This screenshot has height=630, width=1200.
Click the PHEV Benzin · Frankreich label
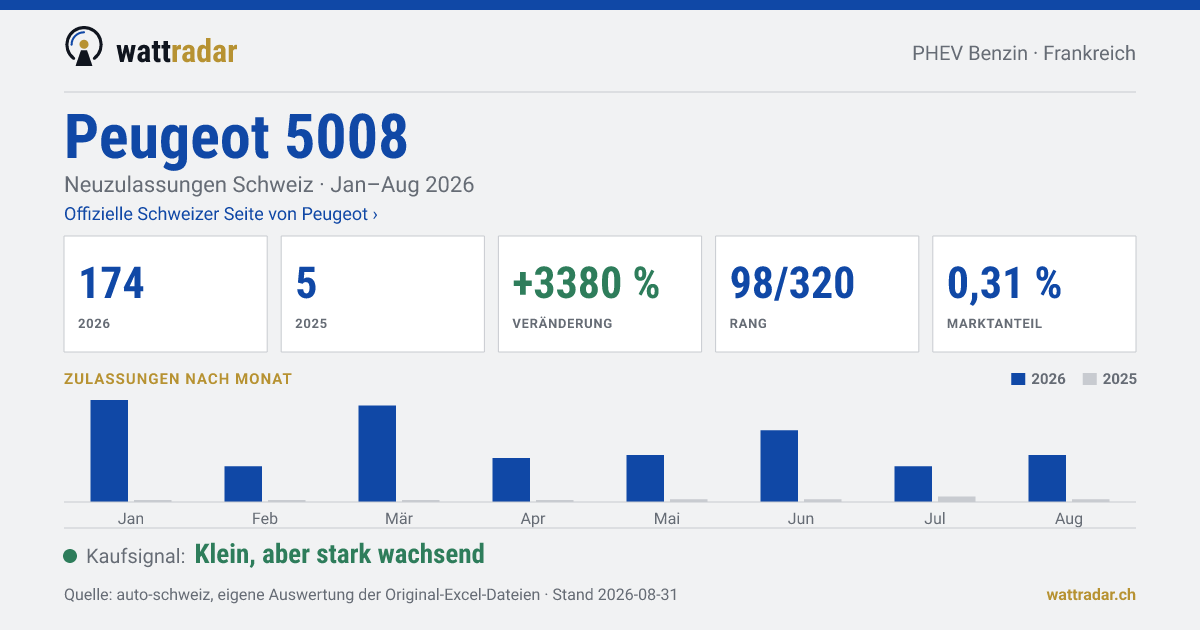tap(1024, 53)
